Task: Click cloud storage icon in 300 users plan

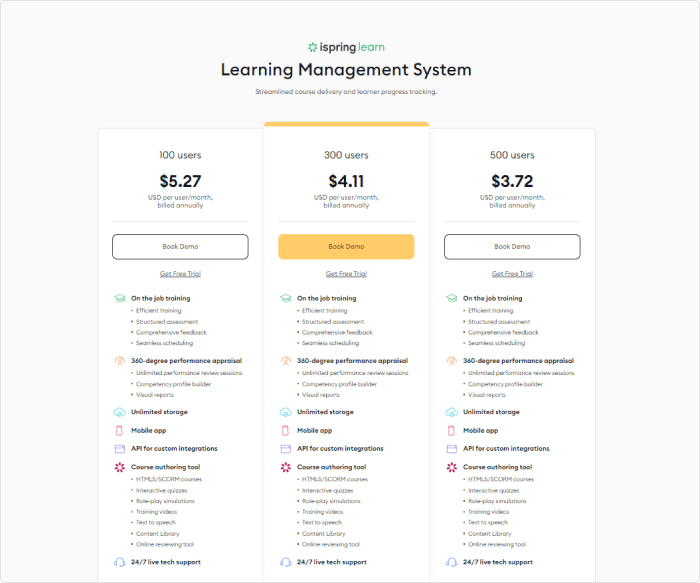Action: click(286, 412)
